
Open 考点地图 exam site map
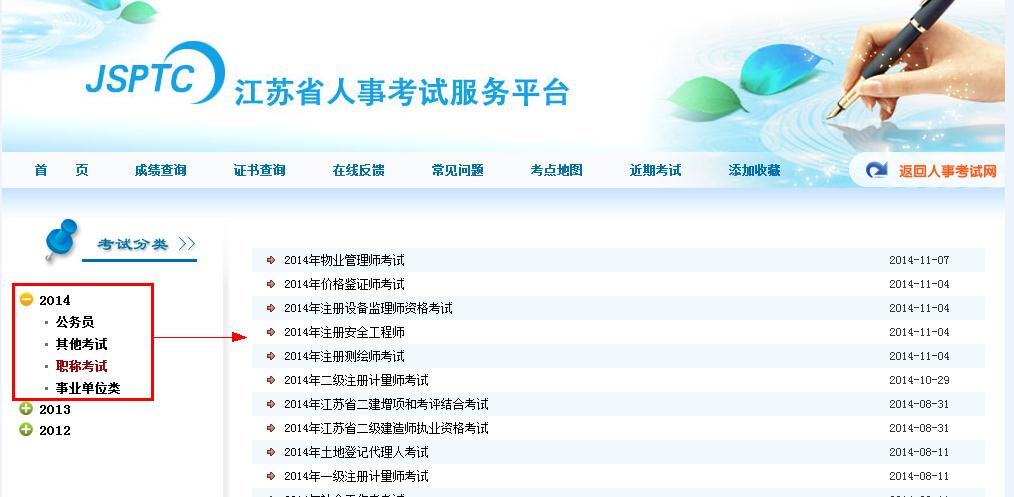[x=556, y=171]
